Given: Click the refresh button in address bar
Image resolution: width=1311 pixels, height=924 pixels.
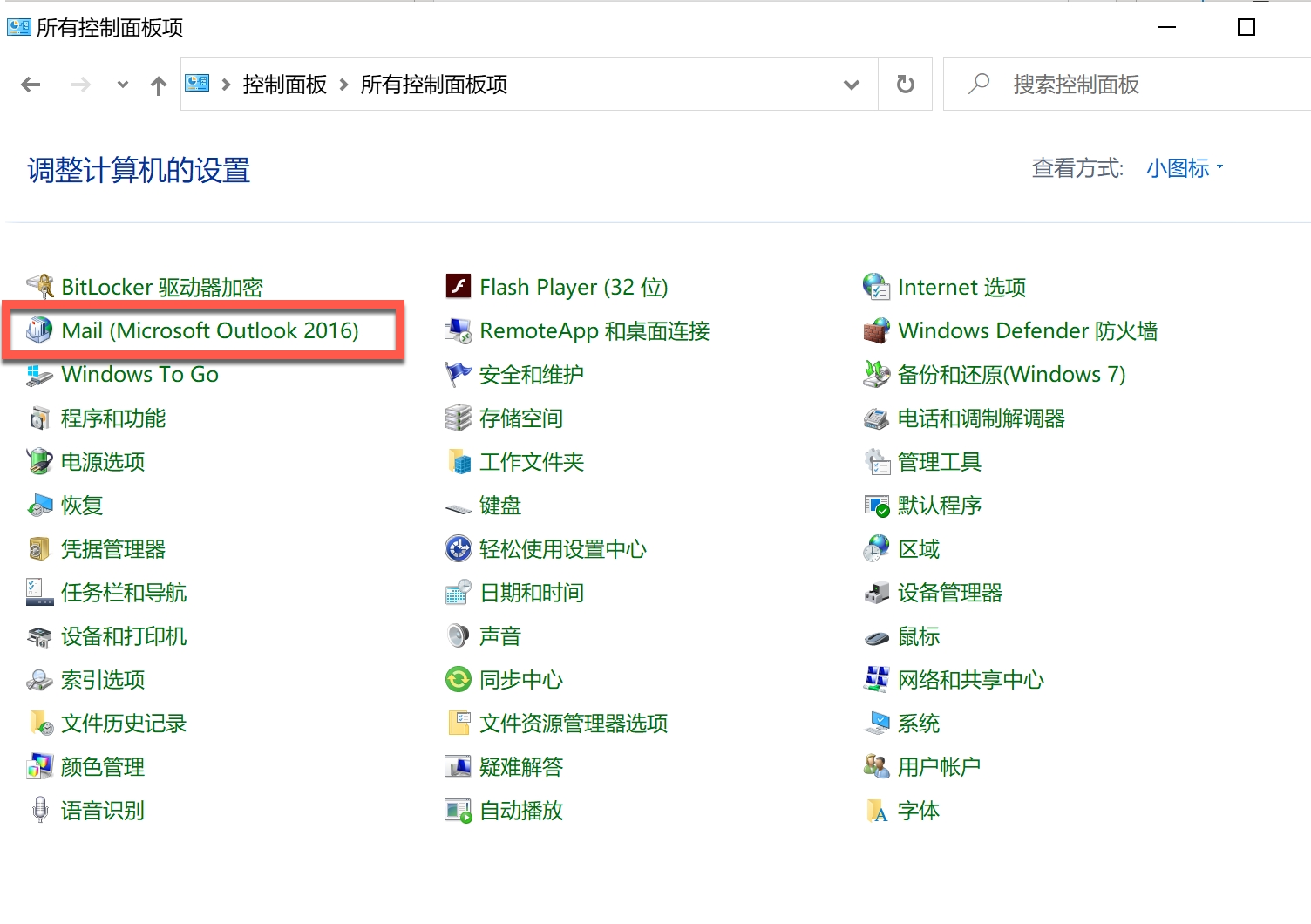Looking at the screenshot, I should click(906, 85).
